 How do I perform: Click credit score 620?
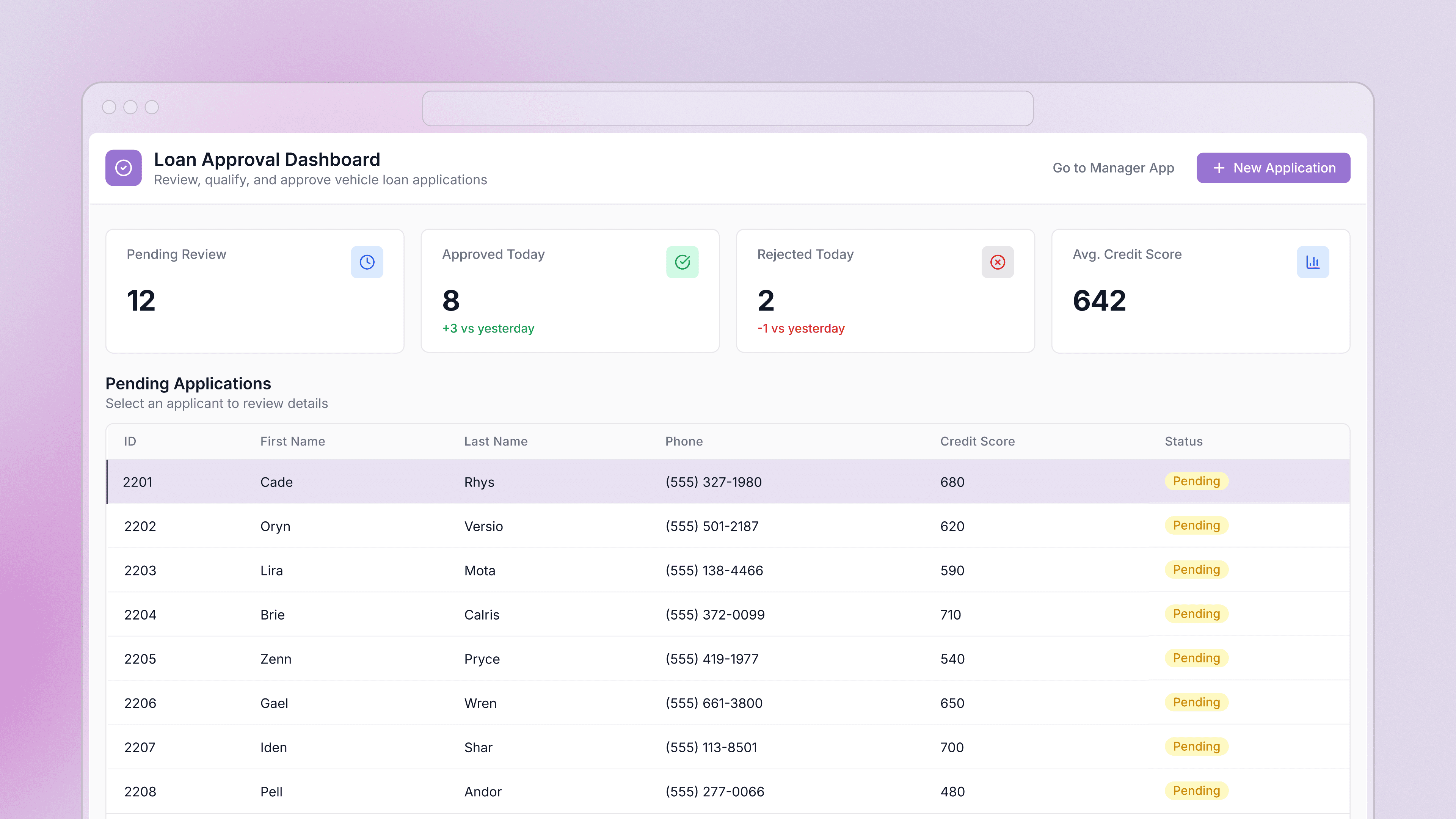(952, 526)
